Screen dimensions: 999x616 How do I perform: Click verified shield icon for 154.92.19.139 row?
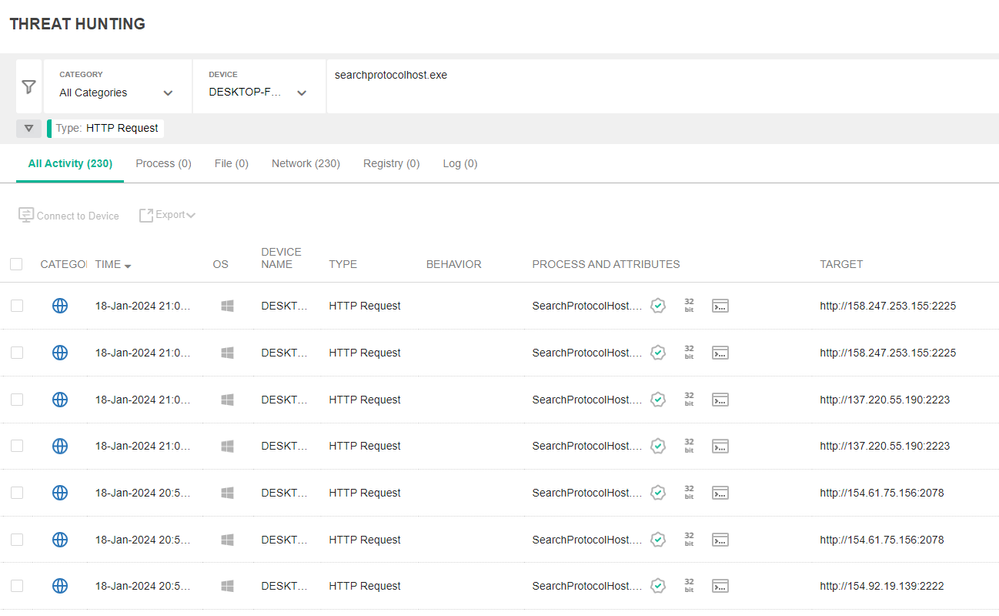coord(658,586)
